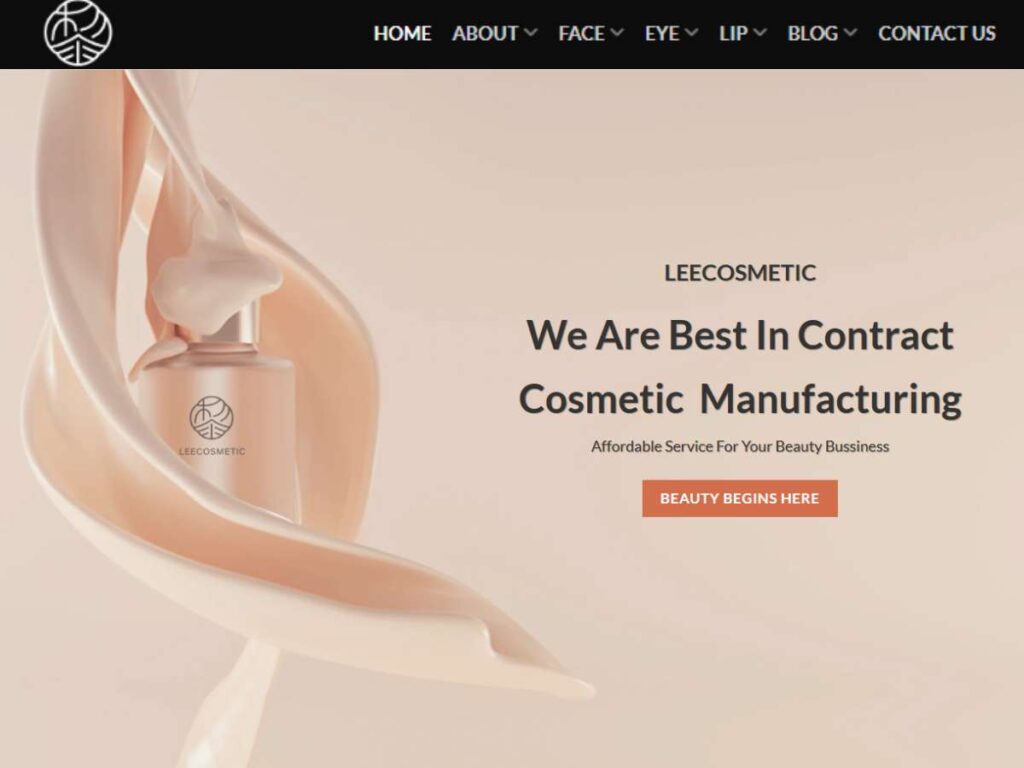Open the BLOG menu label
The height and width of the screenshot is (768, 1024).
[812, 33]
